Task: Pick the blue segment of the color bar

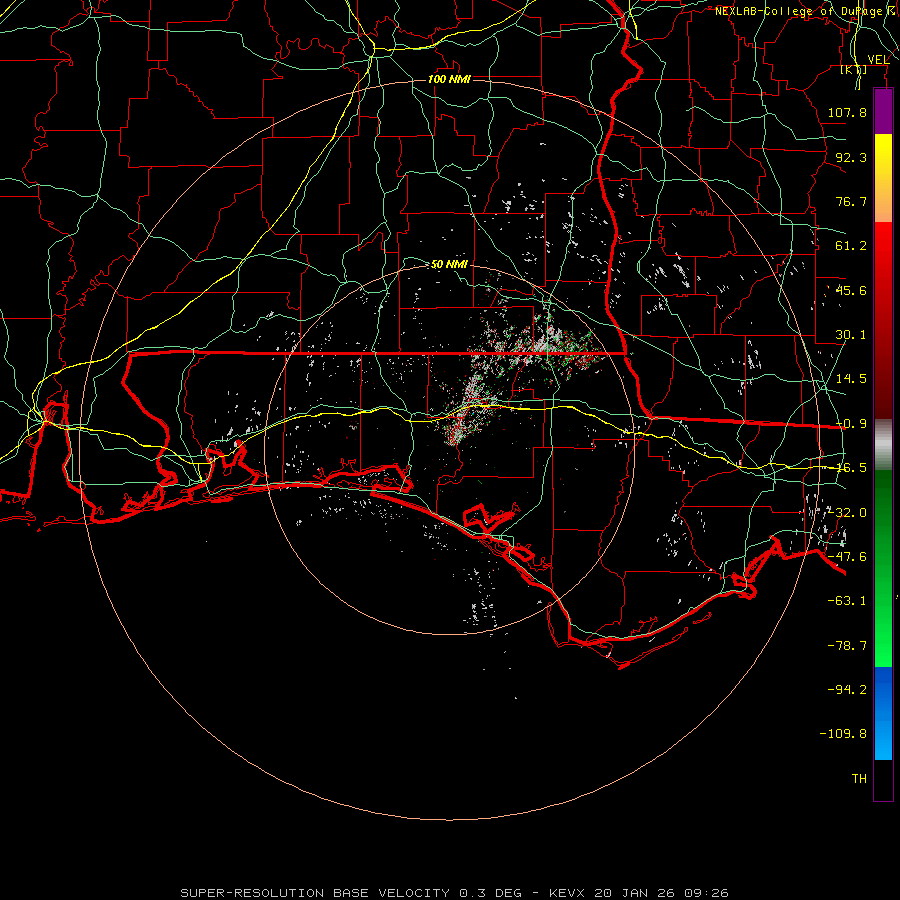Action: [x=883, y=713]
